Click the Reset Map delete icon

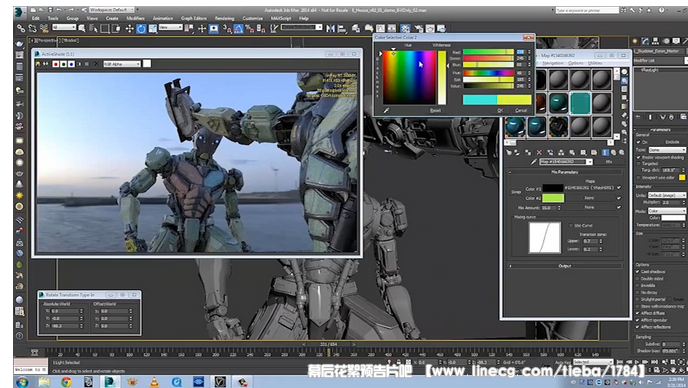click(539, 152)
